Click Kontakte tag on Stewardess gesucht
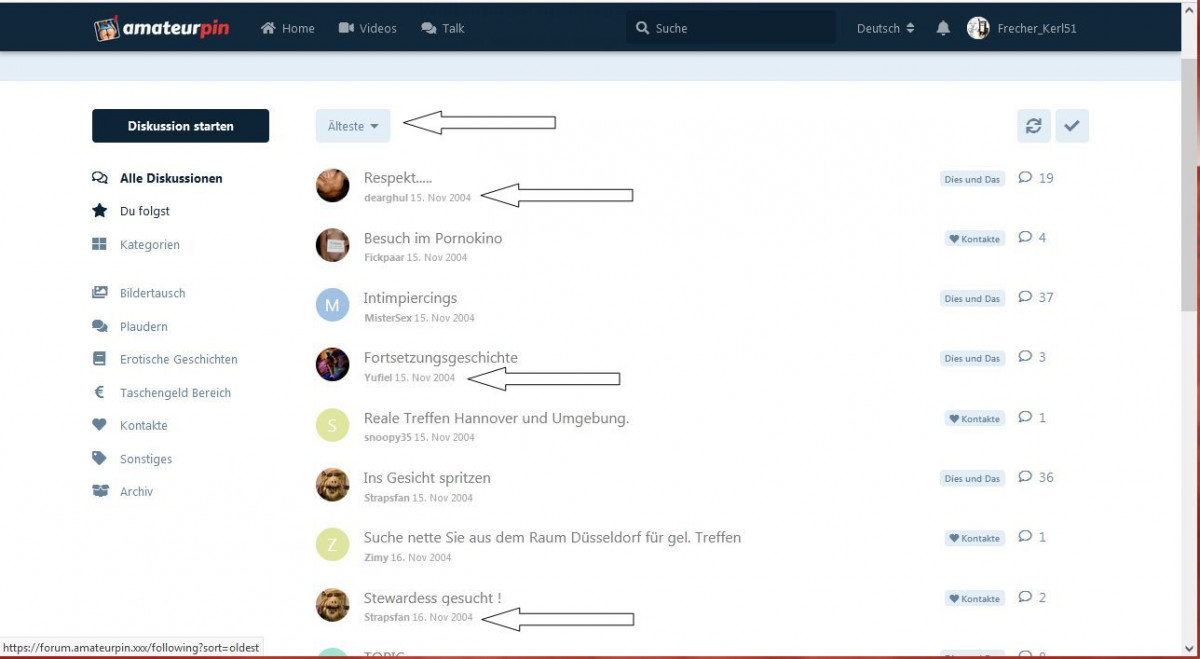This screenshot has height=659, width=1200. 974,598
